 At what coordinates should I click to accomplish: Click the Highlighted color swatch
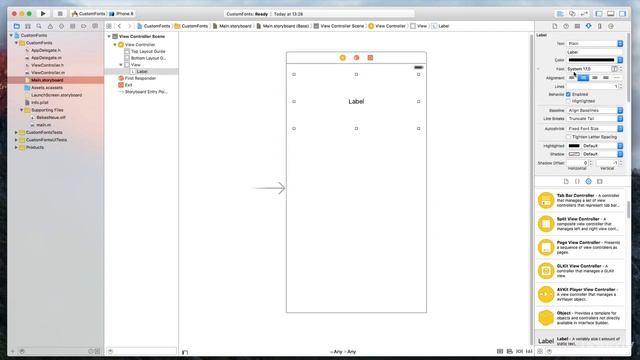(x=574, y=146)
